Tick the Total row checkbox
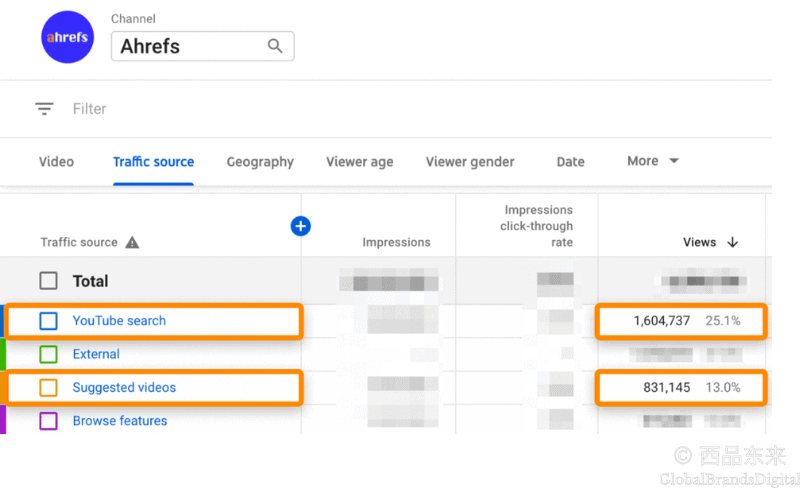The height and width of the screenshot is (500, 800). click(48, 281)
